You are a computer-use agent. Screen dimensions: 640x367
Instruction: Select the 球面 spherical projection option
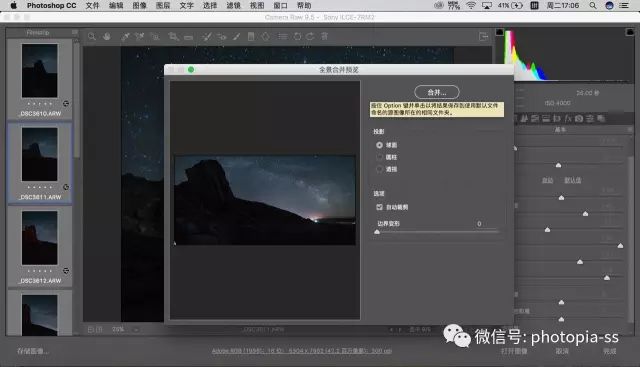pyautogui.click(x=387, y=145)
